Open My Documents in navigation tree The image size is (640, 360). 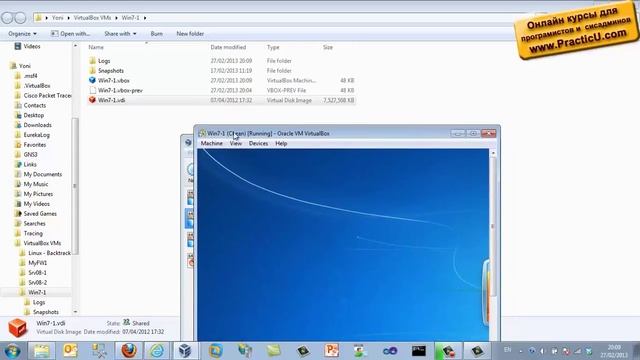coord(42,174)
